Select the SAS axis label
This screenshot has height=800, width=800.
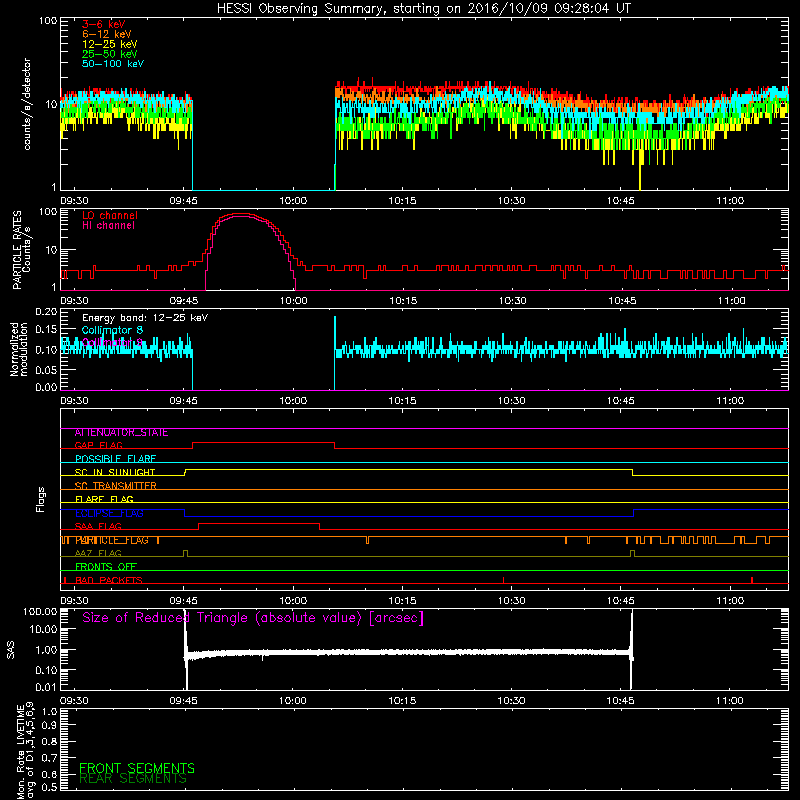point(11,650)
